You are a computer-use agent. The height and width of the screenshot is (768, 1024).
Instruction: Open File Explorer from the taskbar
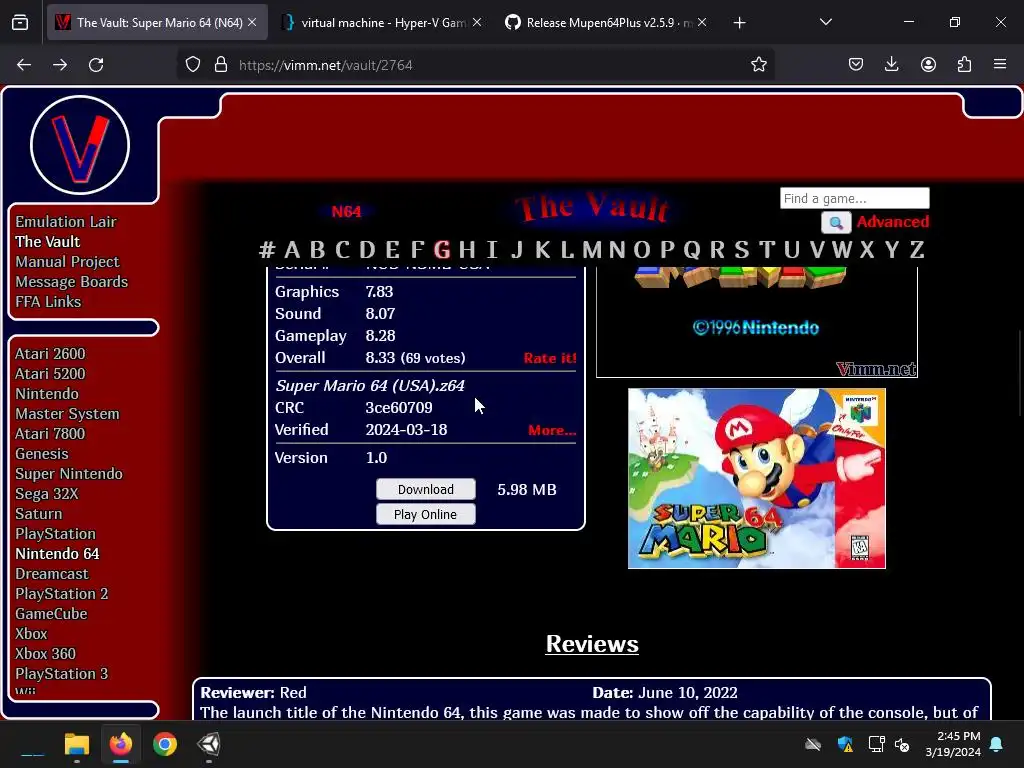click(x=76, y=744)
